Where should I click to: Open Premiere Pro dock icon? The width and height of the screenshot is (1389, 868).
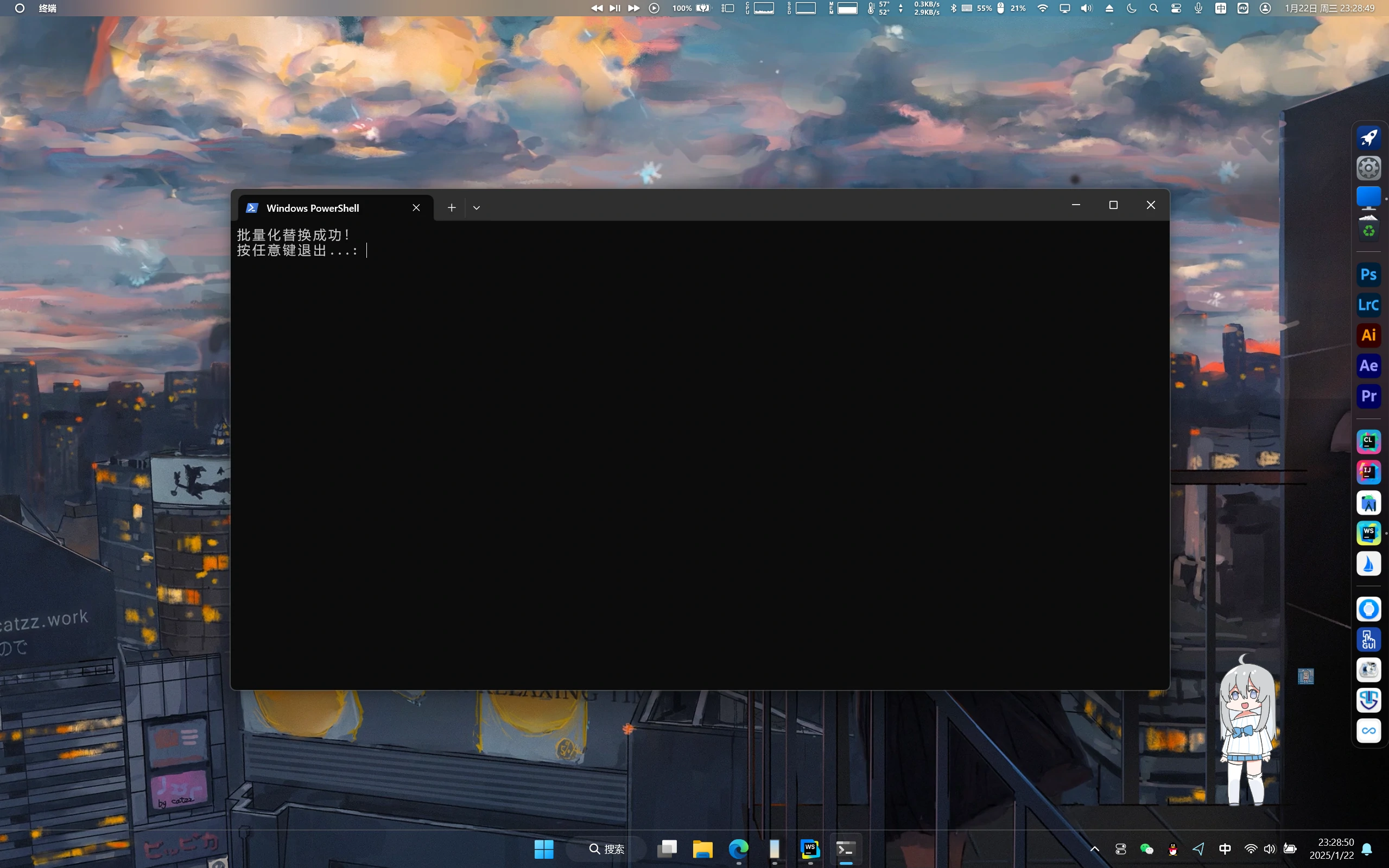[x=1368, y=396]
